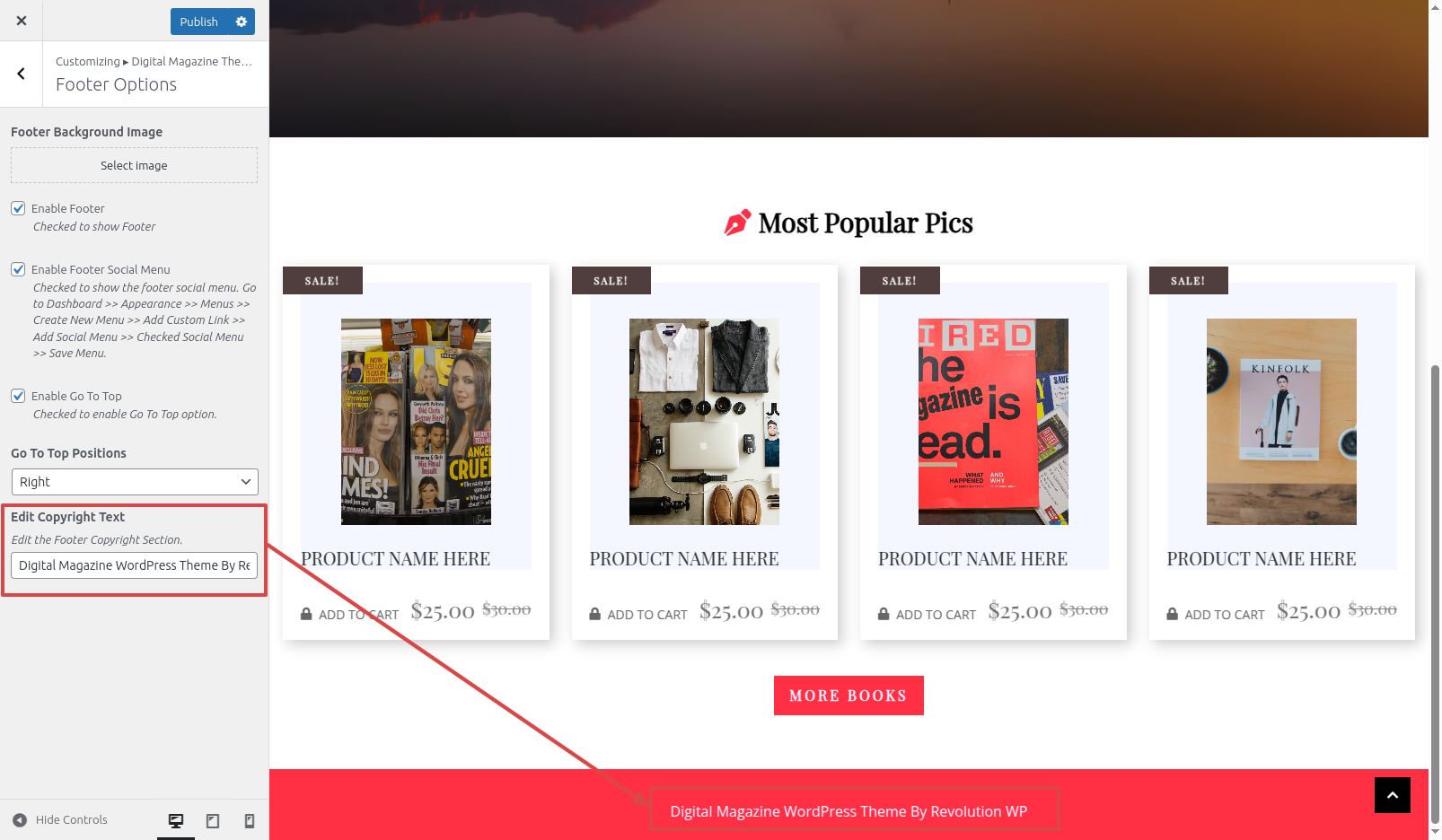Click the MORE BOOKS button
1442x840 pixels.
[848, 696]
